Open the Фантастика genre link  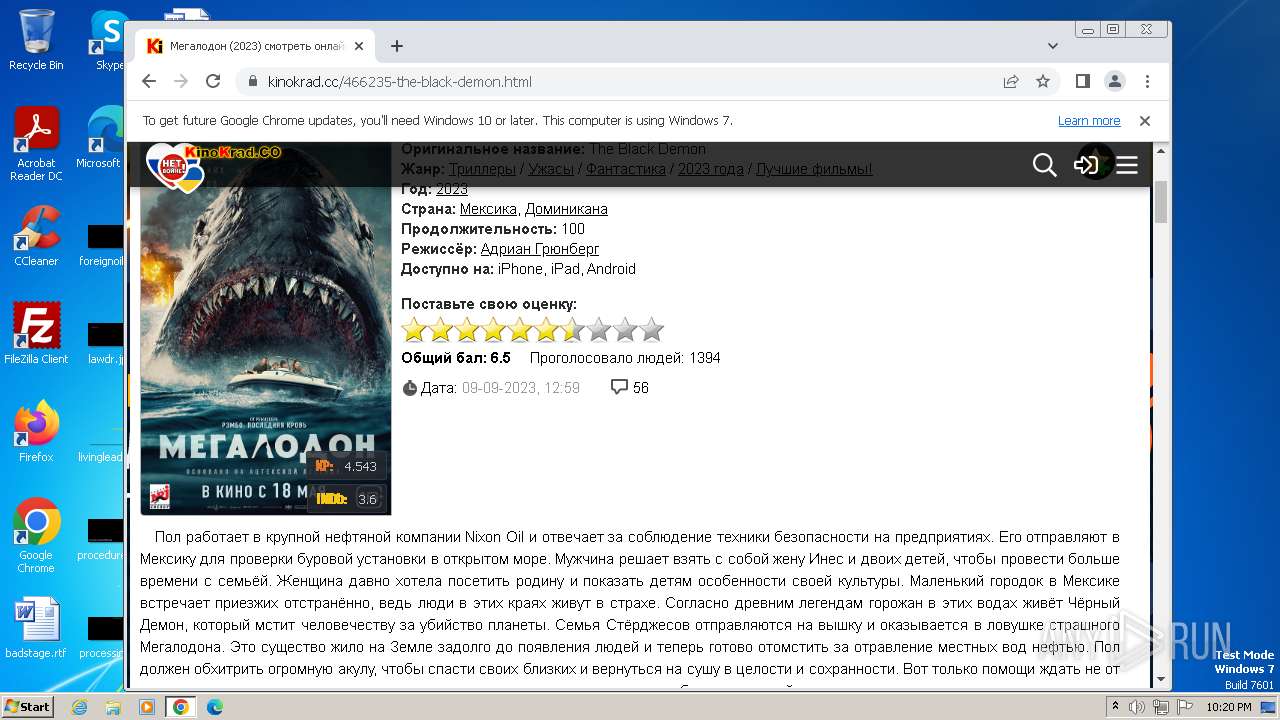tap(625, 169)
